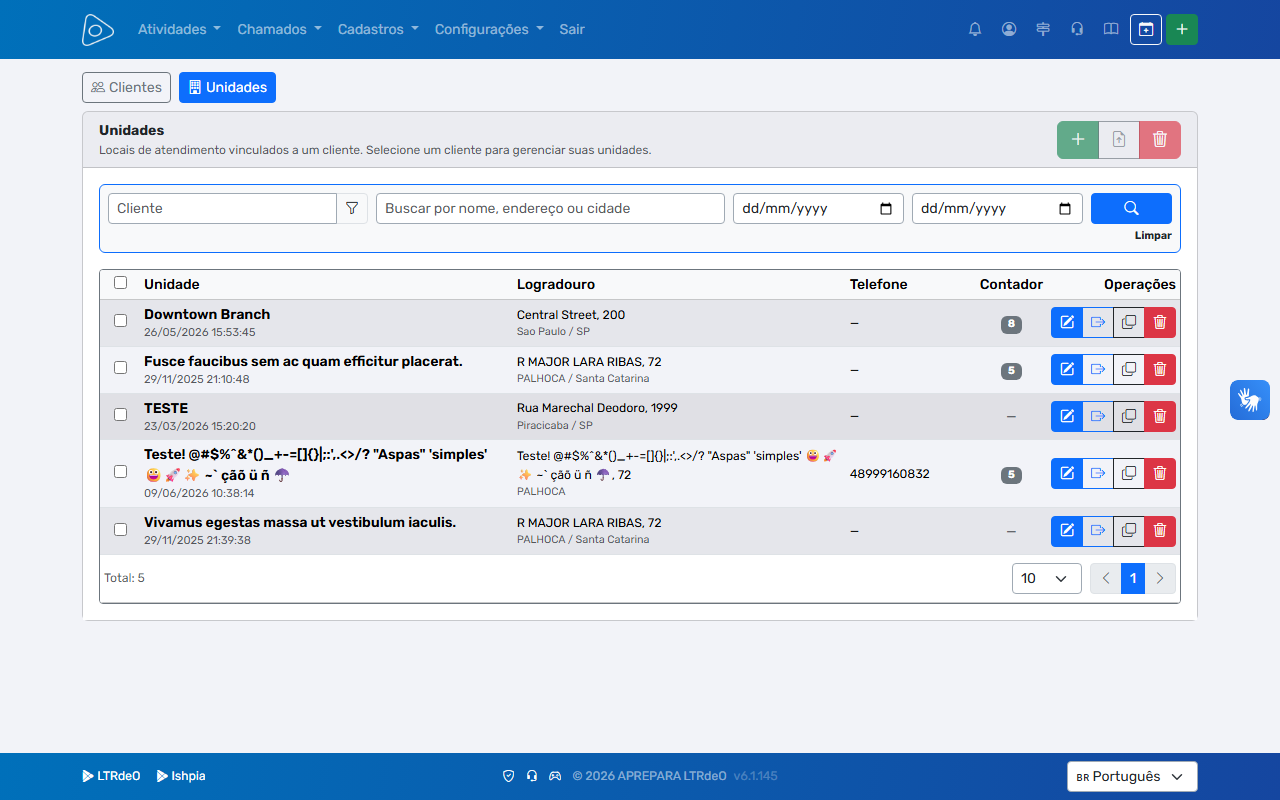
Task: Click the headset support icon in the top bar
Action: pyautogui.click(x=1077, y=29)
